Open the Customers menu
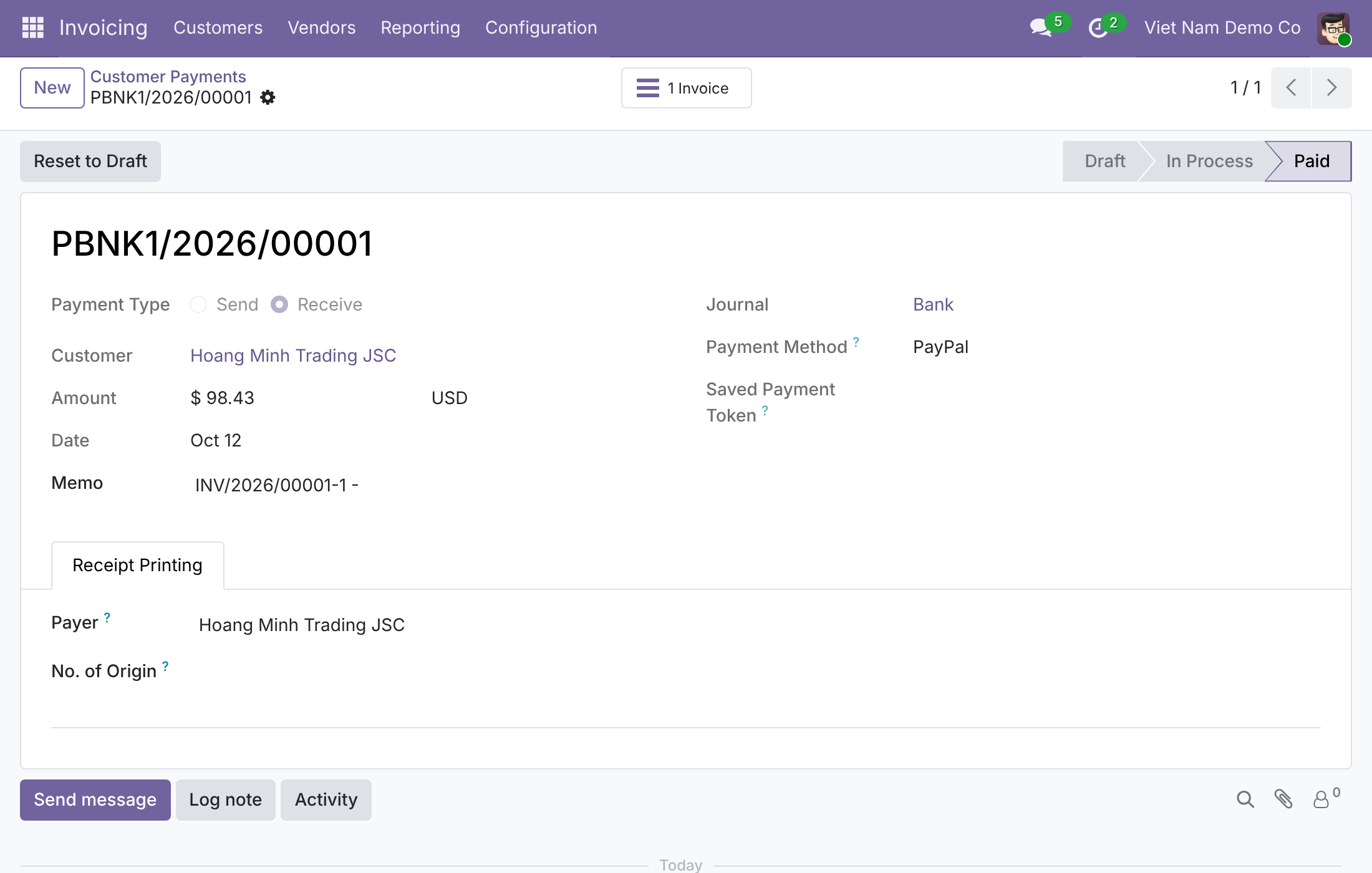 218,27
